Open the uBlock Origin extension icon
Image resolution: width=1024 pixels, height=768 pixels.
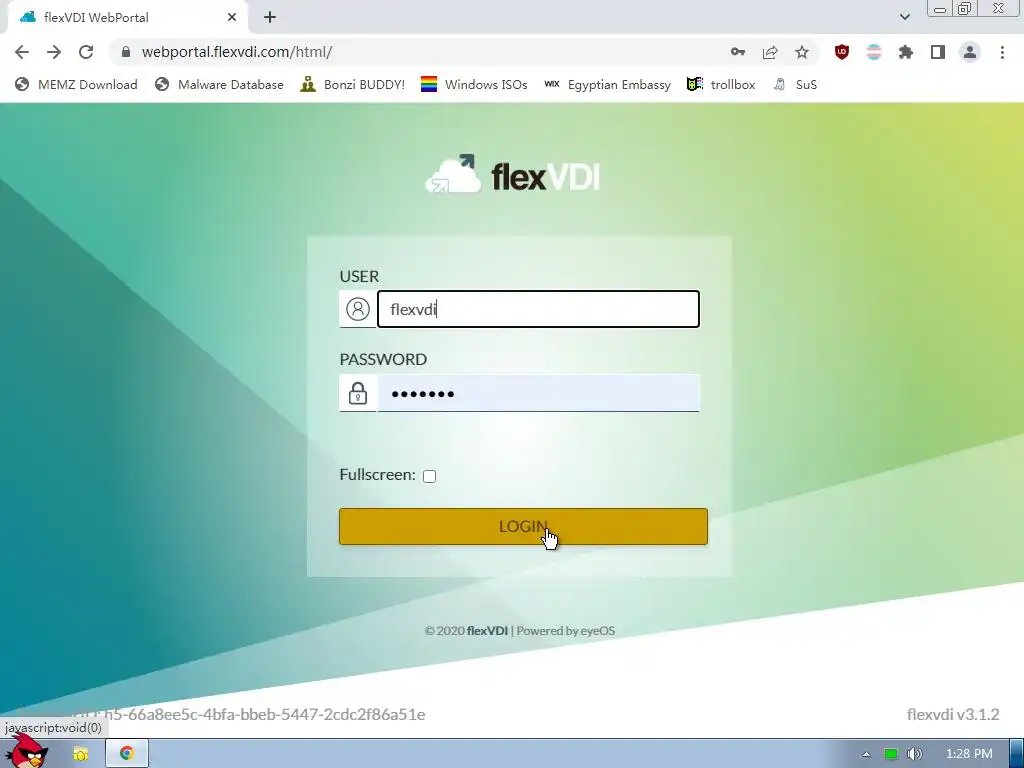coord(842,52)
